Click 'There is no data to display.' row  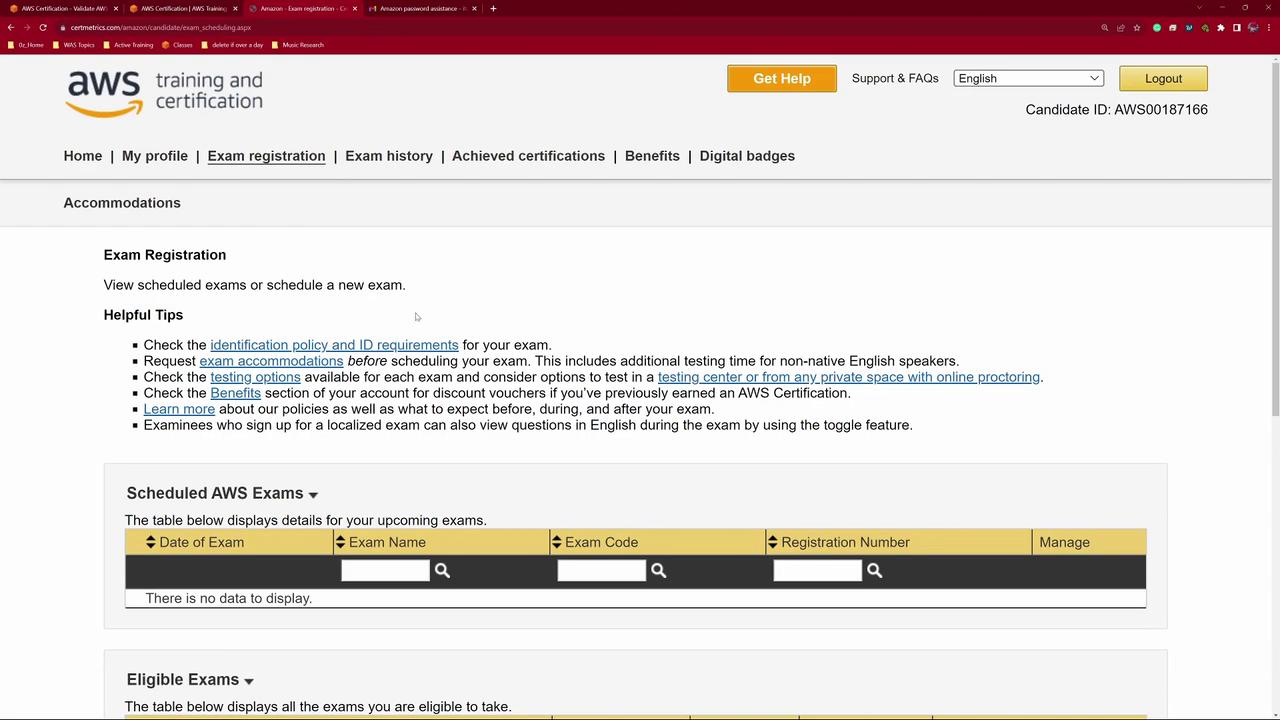(x=635, y=598)
